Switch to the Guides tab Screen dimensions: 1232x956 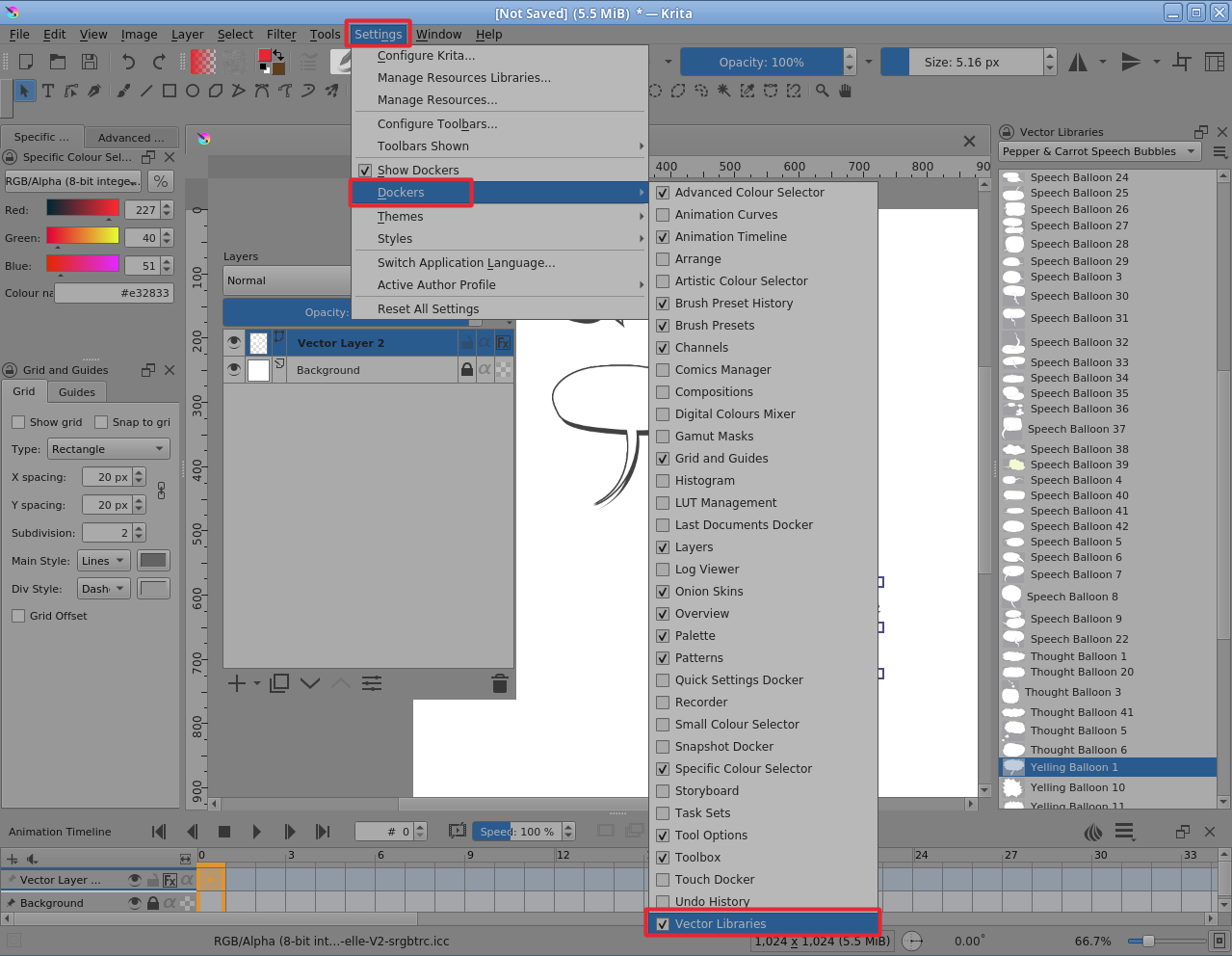pyautogui.click(x=77, y=392)
